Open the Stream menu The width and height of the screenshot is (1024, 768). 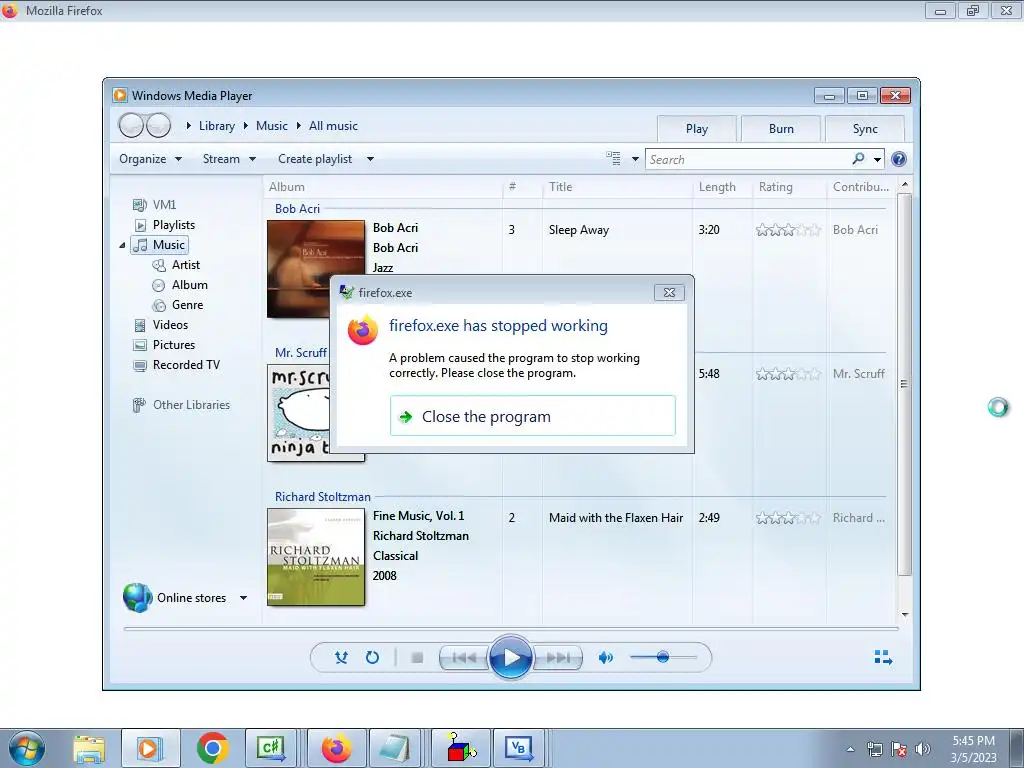(x=229, y=159)
